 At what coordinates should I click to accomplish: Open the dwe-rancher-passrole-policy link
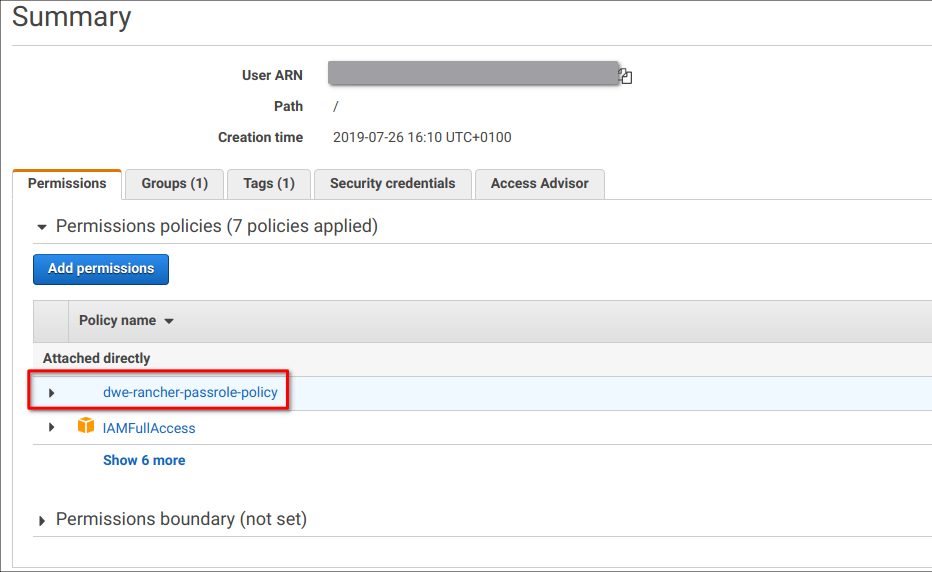(190, 392)
